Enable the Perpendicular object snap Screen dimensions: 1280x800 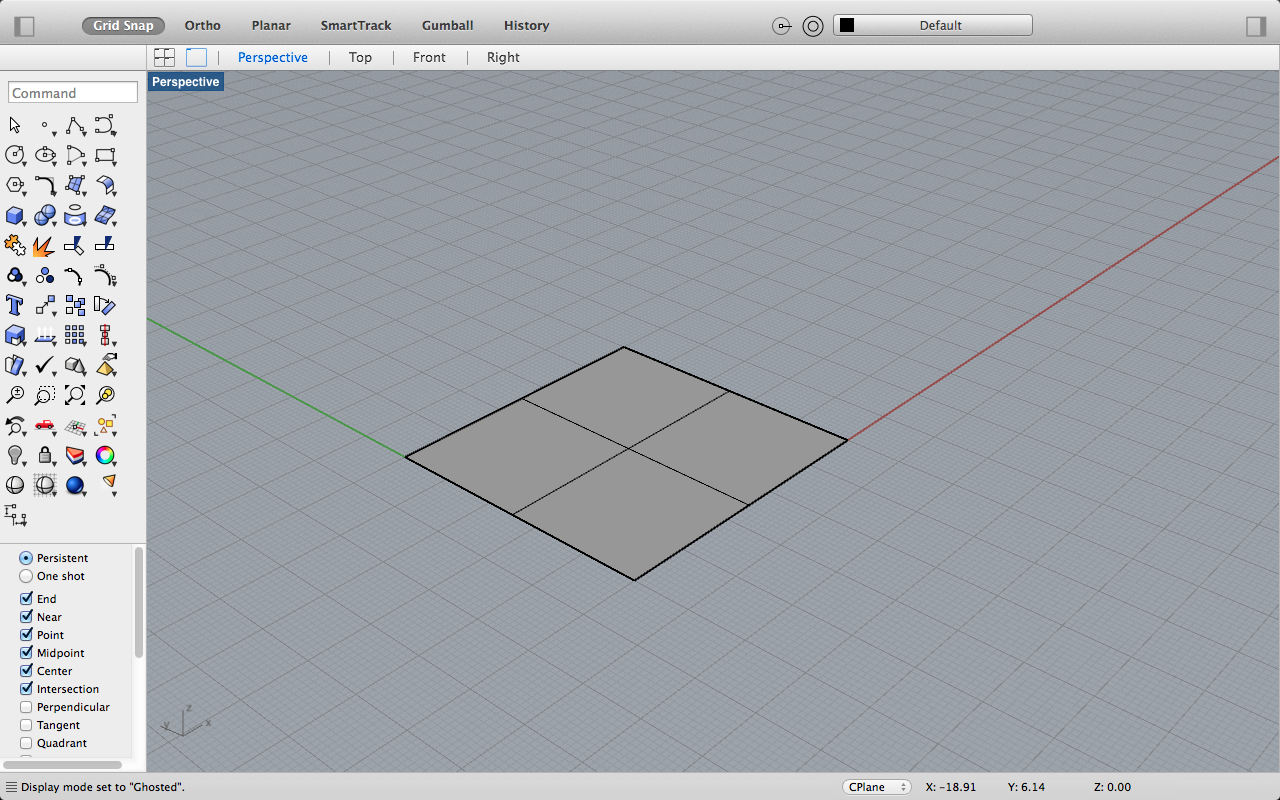[x=26, y=707]
